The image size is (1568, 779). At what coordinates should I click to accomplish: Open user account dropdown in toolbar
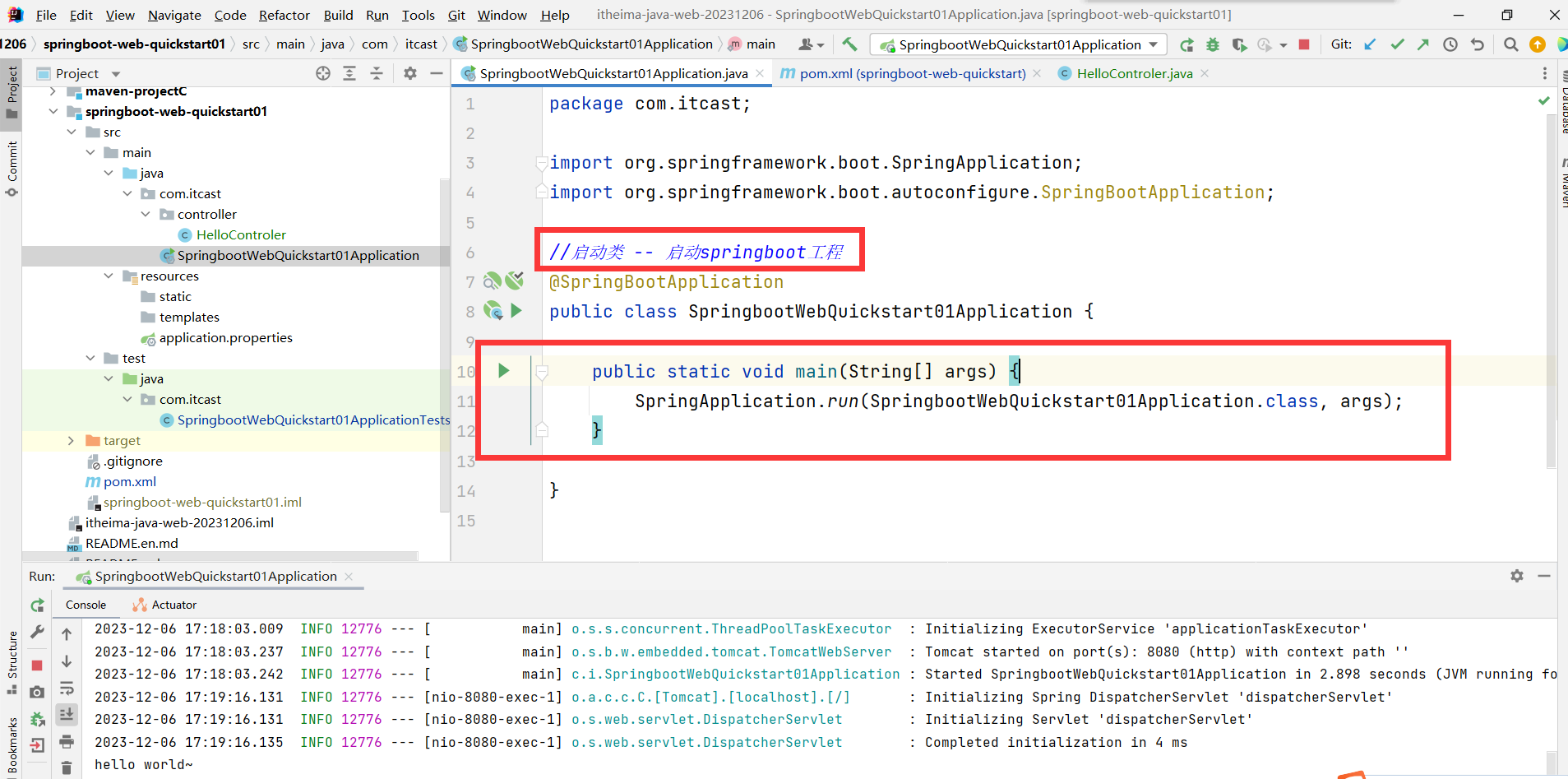click(x=811, y=44)
